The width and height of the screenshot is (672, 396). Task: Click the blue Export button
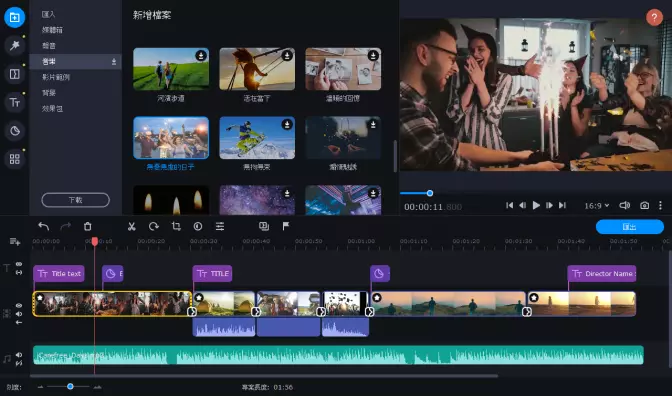(x=630, y=227)
